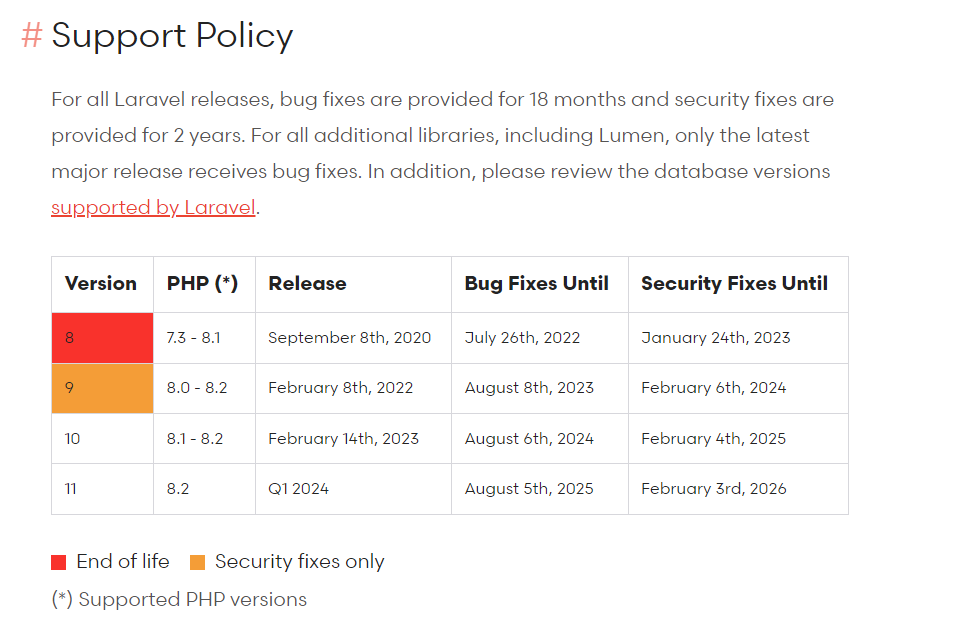Screen dimensions: 963x635
Task: Select the orange version 9 cell
Action: [103, 388]
